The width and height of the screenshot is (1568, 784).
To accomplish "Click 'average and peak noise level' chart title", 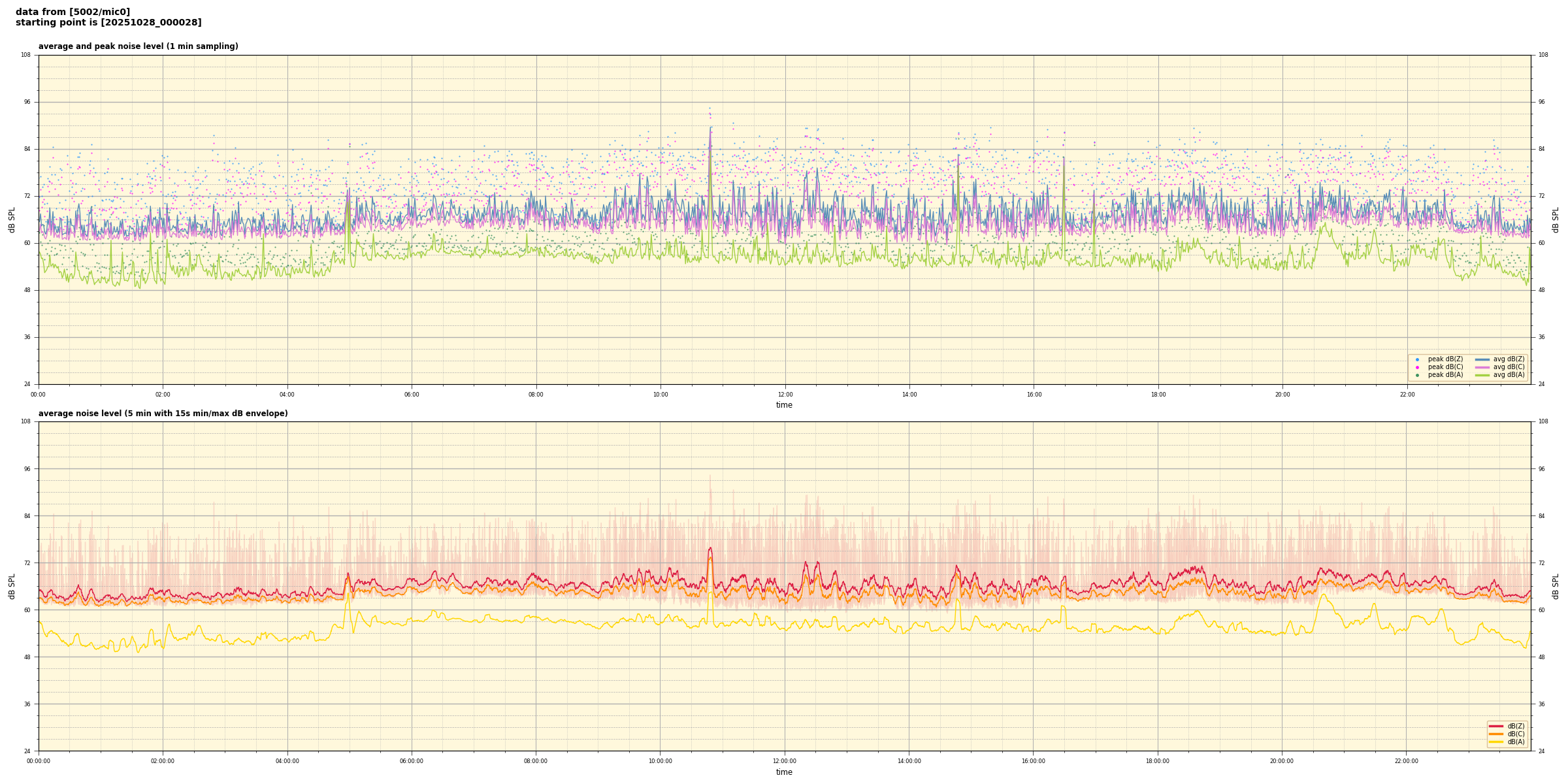I will click(138, 46).
